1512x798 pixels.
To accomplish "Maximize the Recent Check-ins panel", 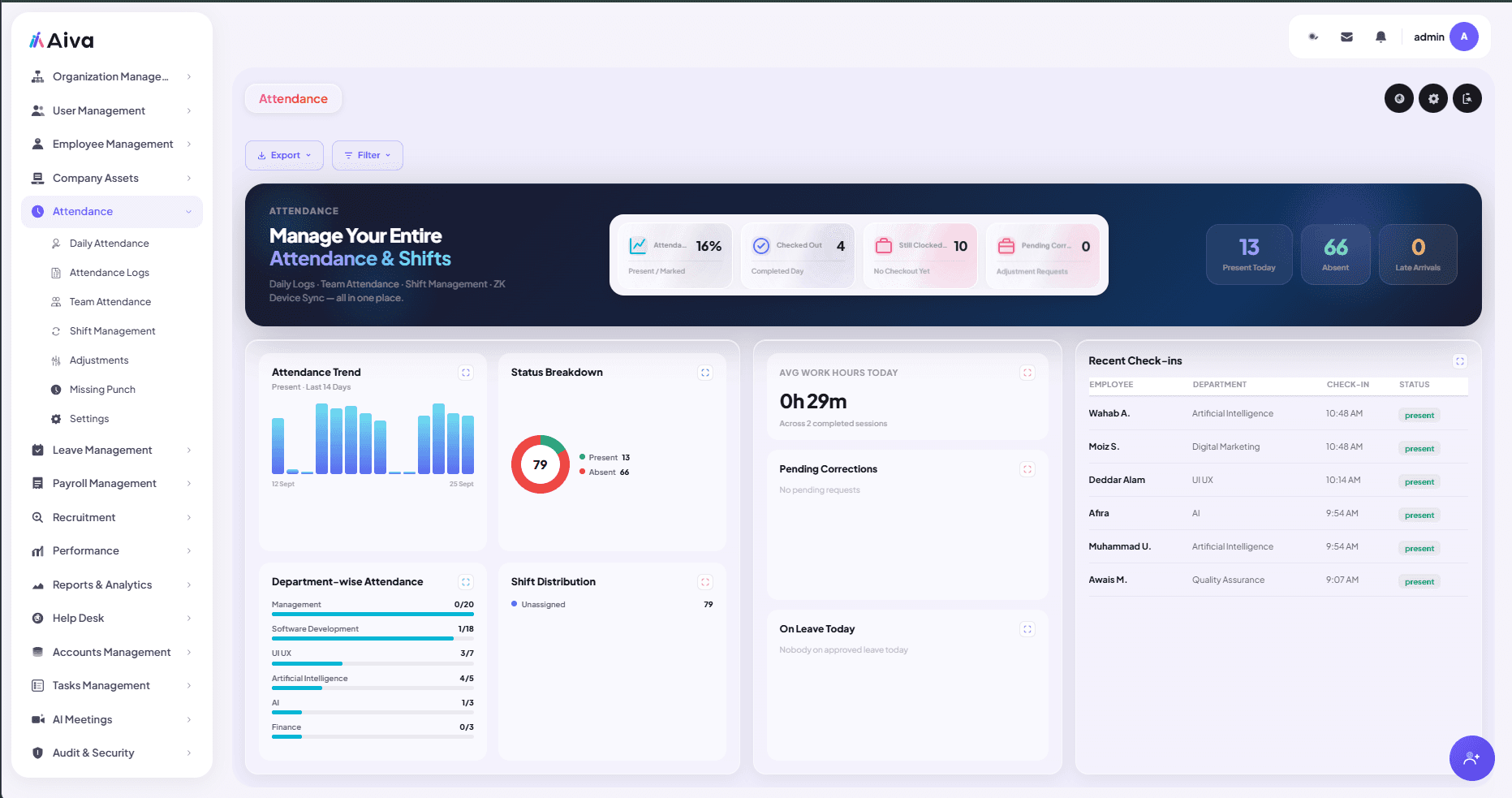I will coord(1460,361).
